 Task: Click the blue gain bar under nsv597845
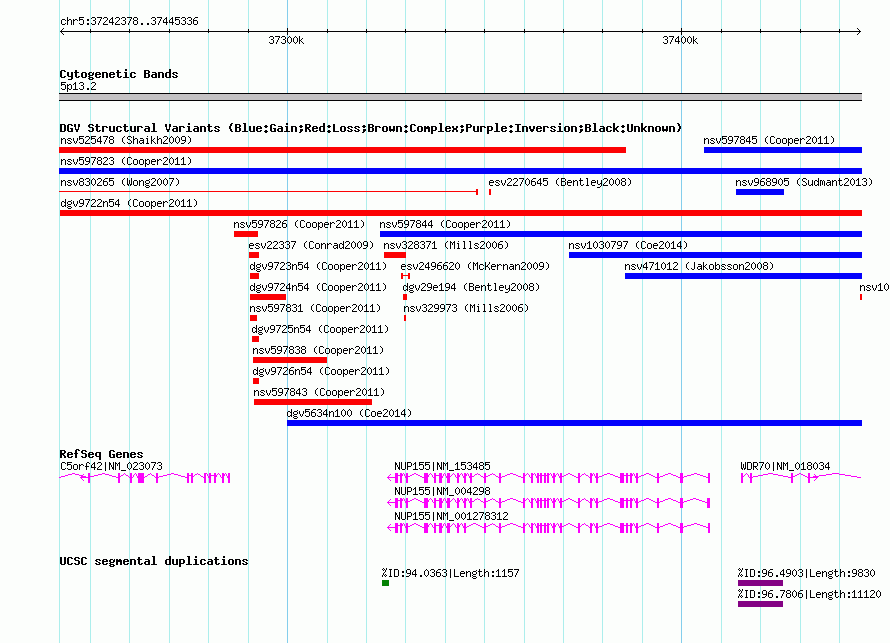pos(783,150)
